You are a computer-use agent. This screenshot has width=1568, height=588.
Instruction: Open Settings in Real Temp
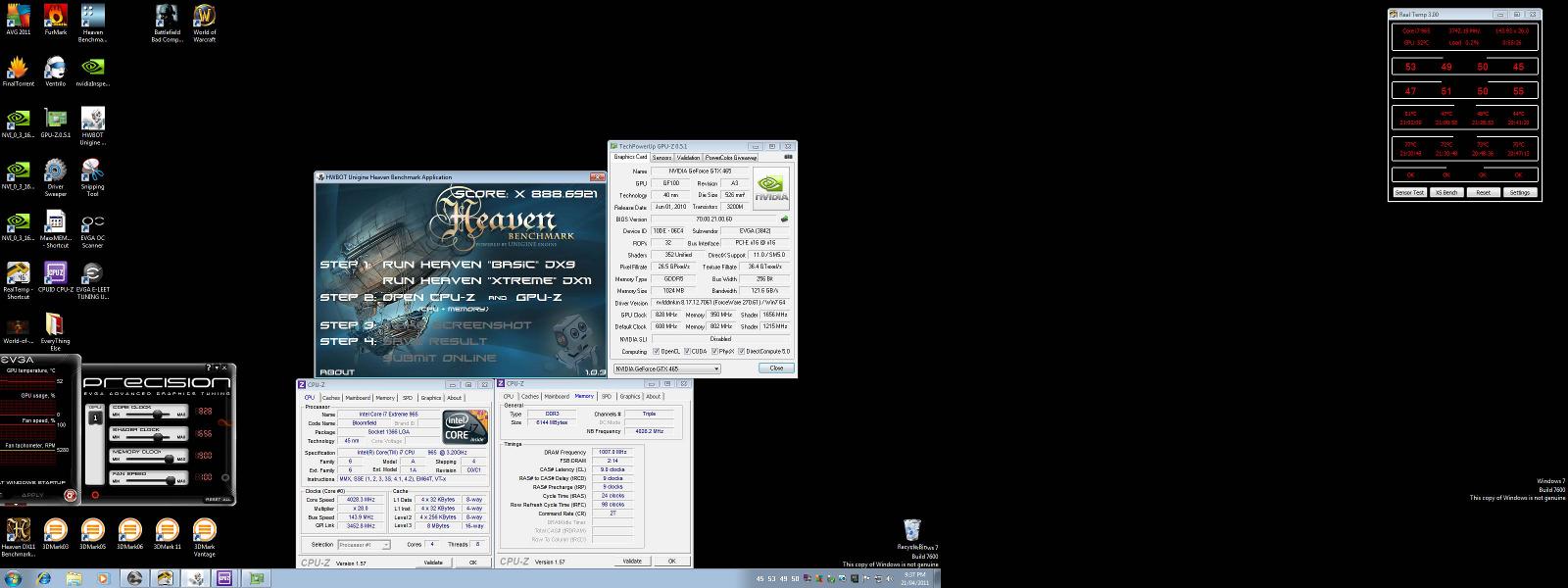click(1520, 192)
